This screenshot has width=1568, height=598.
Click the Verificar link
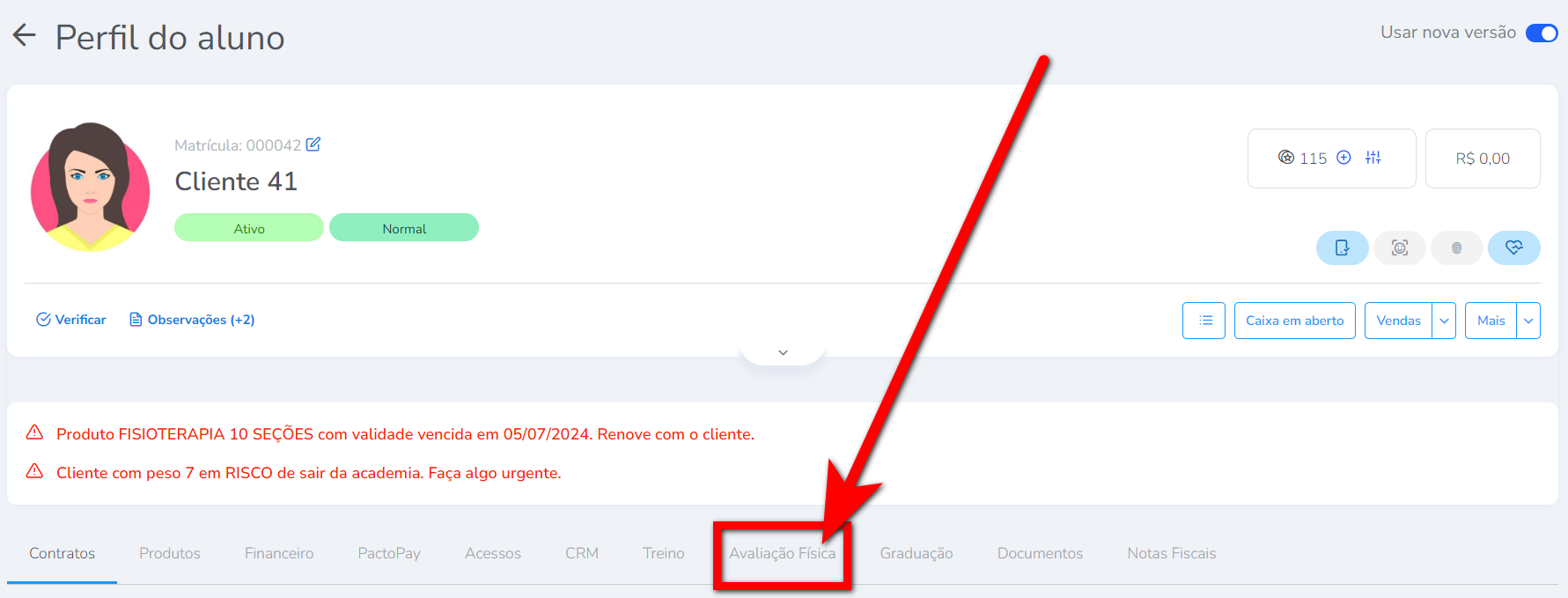point(70,320)
